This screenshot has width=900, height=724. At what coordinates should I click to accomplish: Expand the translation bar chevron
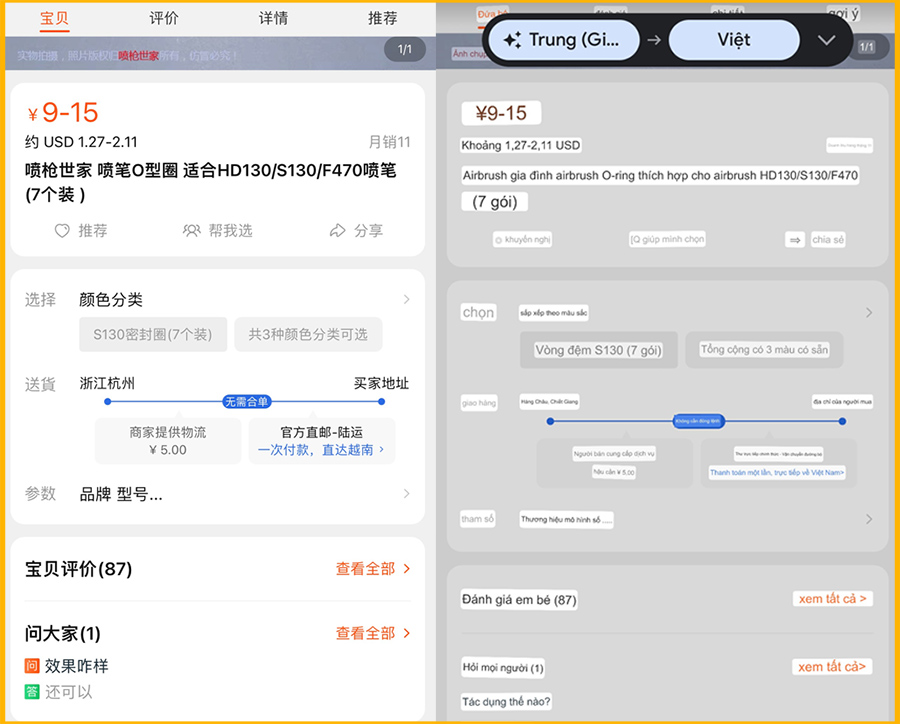pyautogui.click(x=826, y=41)
